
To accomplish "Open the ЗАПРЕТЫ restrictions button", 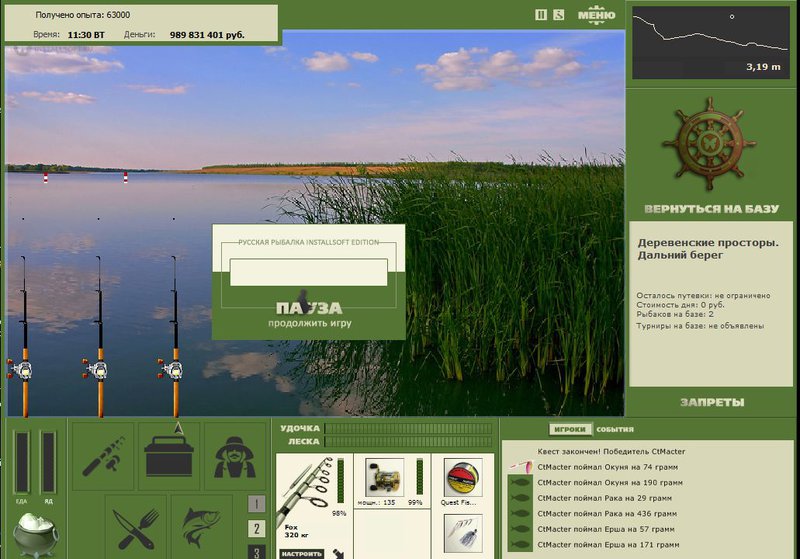I will pyautogui.click(x=712, y=402).
